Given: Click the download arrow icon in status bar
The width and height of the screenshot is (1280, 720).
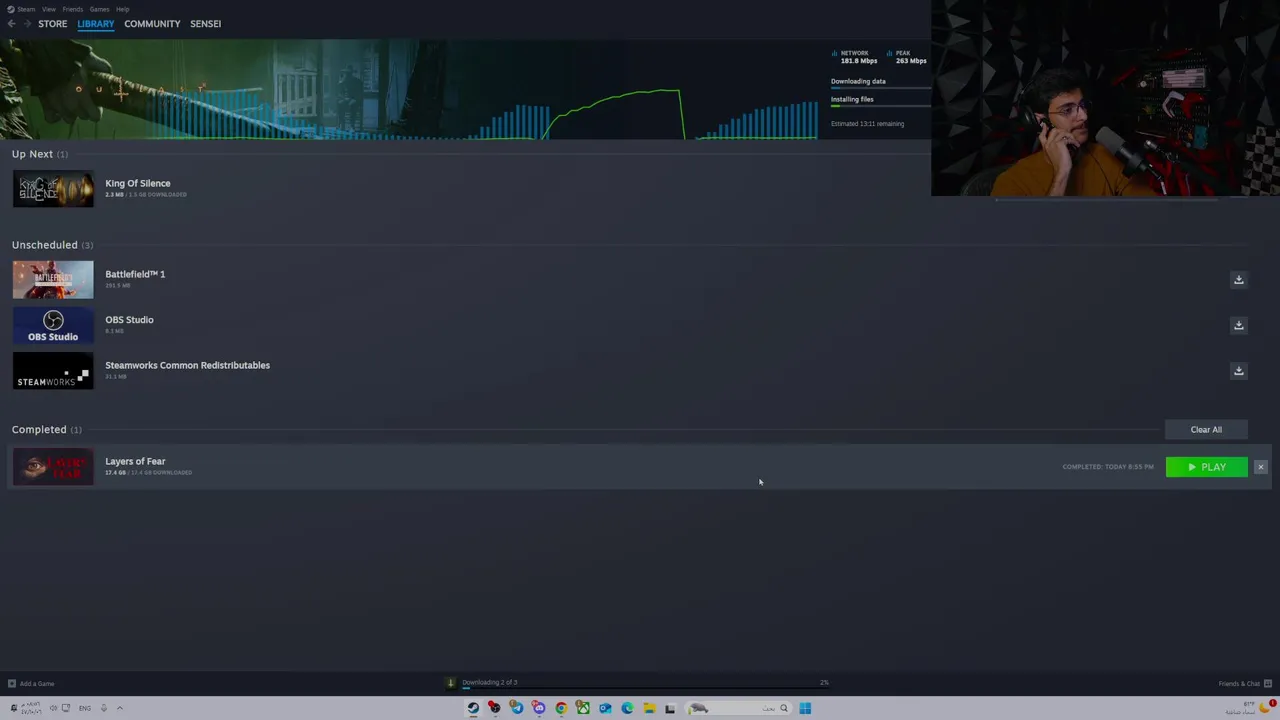Looking at the screenshot, I should tap(451, 683).
